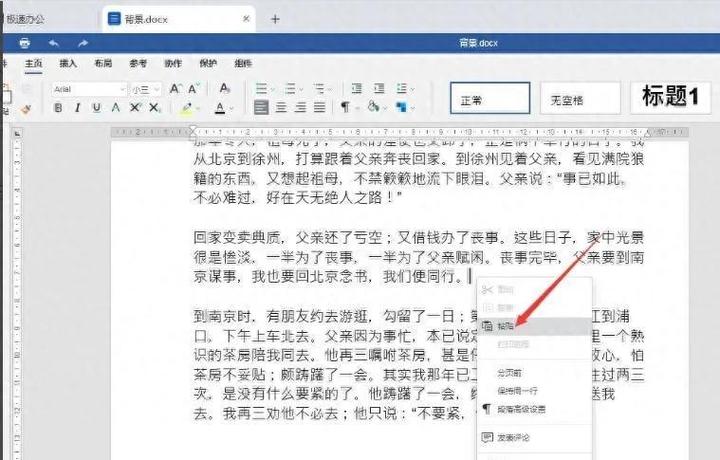This screenshot has height=460, width=720.
Task: Toggle bold formatting
Action: 57,108
